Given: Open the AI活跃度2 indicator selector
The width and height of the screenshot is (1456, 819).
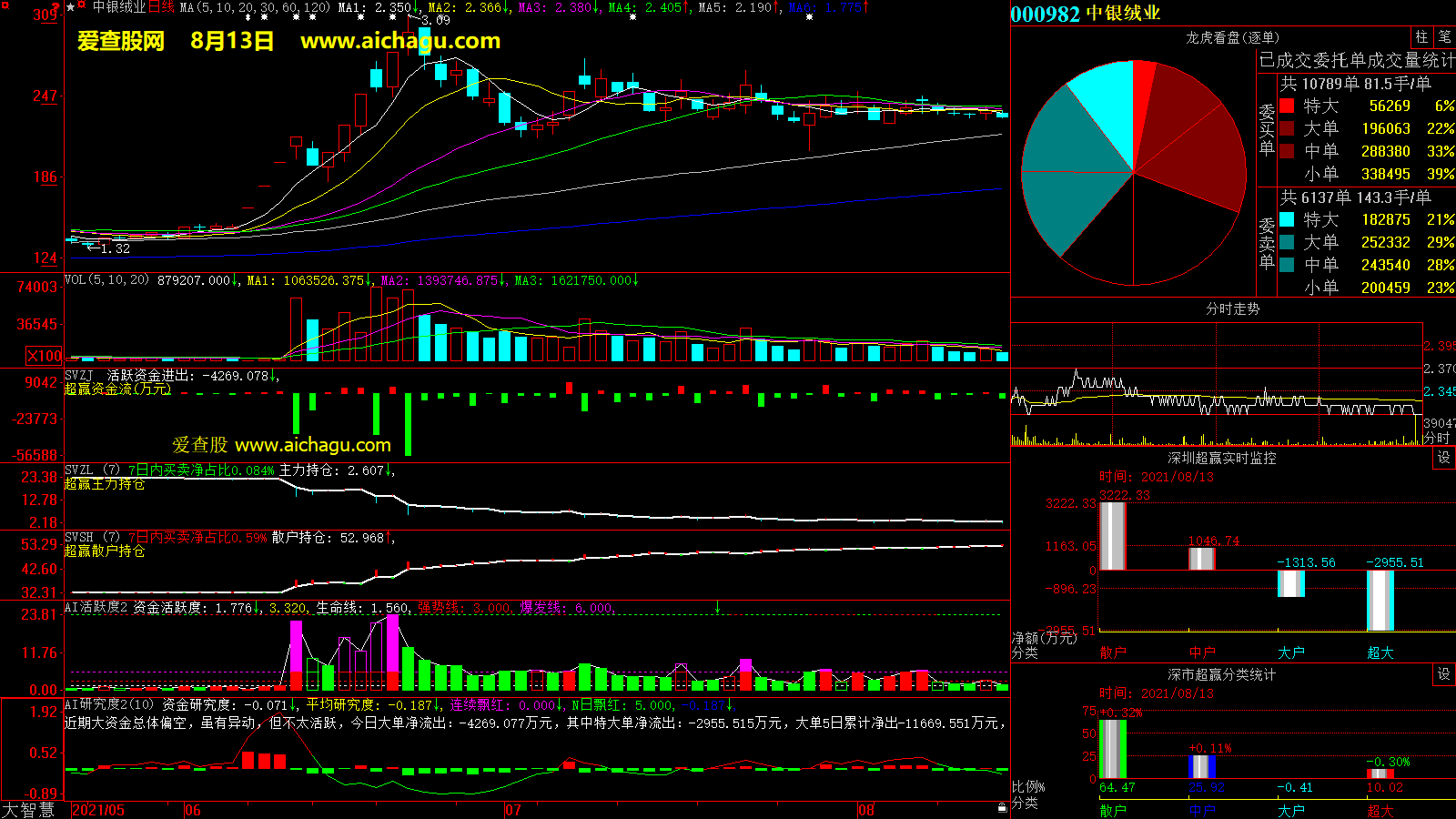Looking at the screenshot, I should click(x=96, y=607).
